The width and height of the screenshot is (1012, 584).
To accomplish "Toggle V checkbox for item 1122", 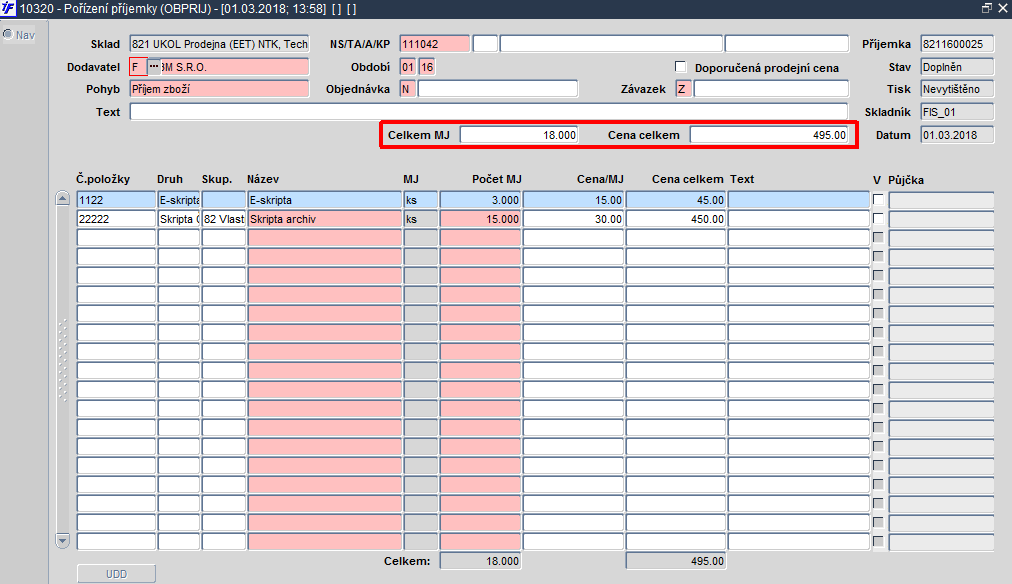I will 878,199.
